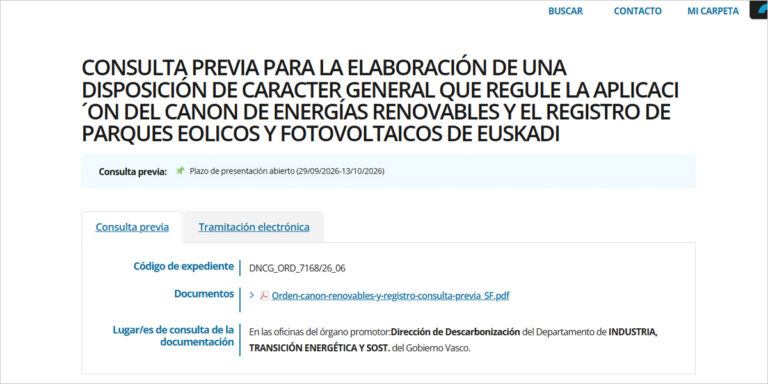Click the bold Dirección de Descarbonización text
This screenshot has width=768, height=384.
click(456, 332)
